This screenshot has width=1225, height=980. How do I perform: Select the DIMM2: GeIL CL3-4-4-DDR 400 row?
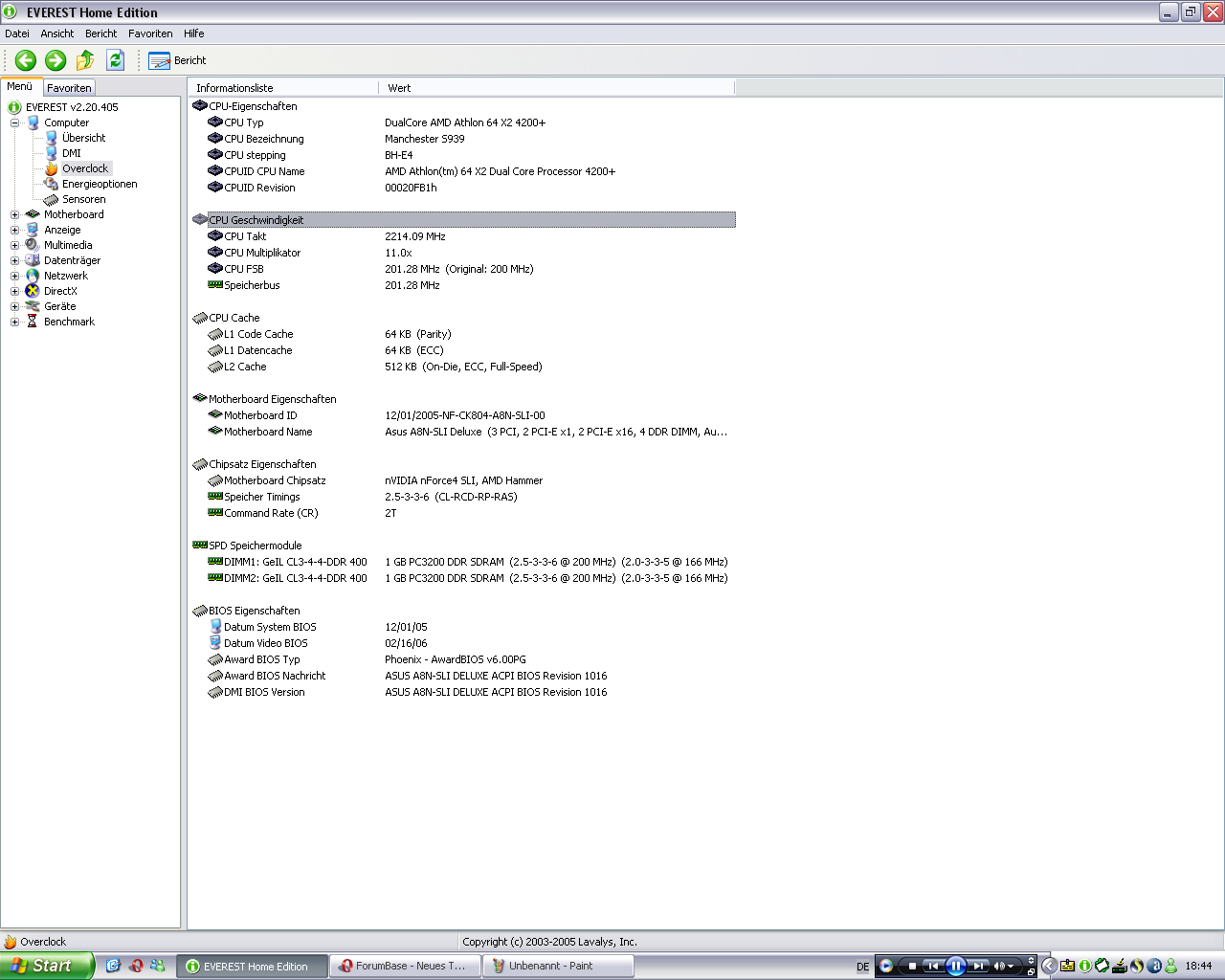pyautogui.click(x=463, y=578)
